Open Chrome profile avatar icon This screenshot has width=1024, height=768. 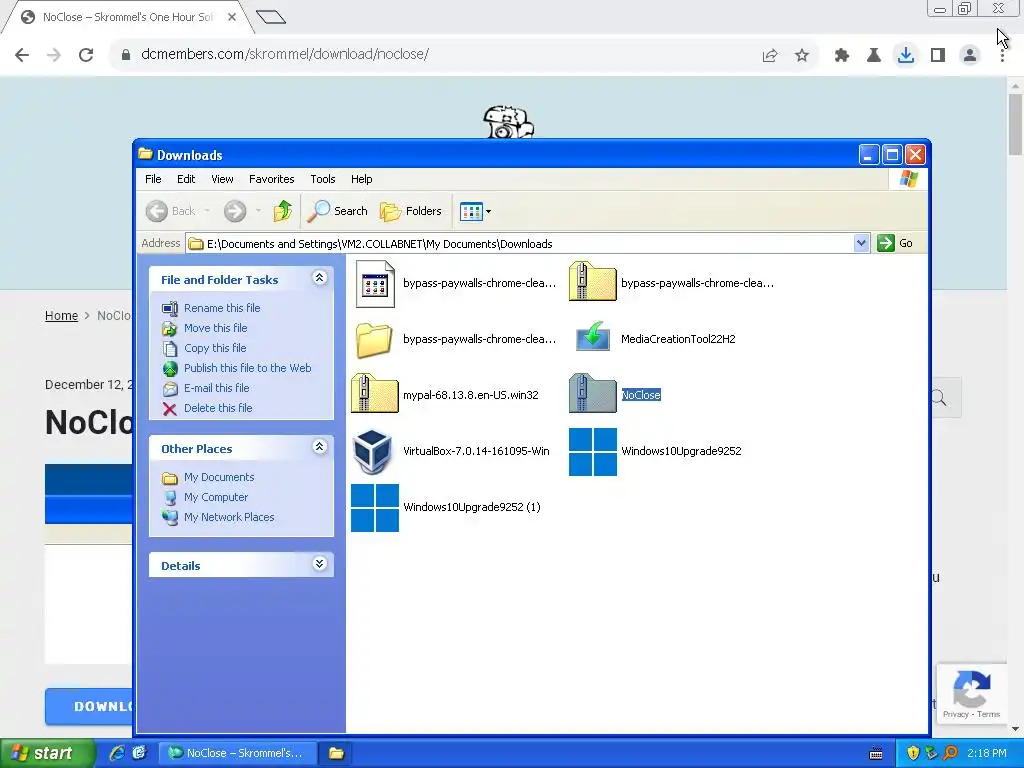click(970, 55)
